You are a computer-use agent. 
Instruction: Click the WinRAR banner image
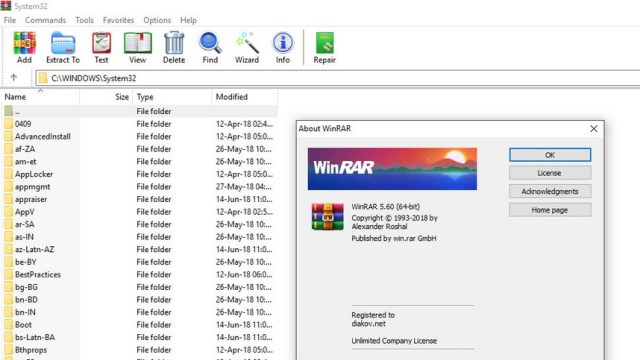pos(392,169)
